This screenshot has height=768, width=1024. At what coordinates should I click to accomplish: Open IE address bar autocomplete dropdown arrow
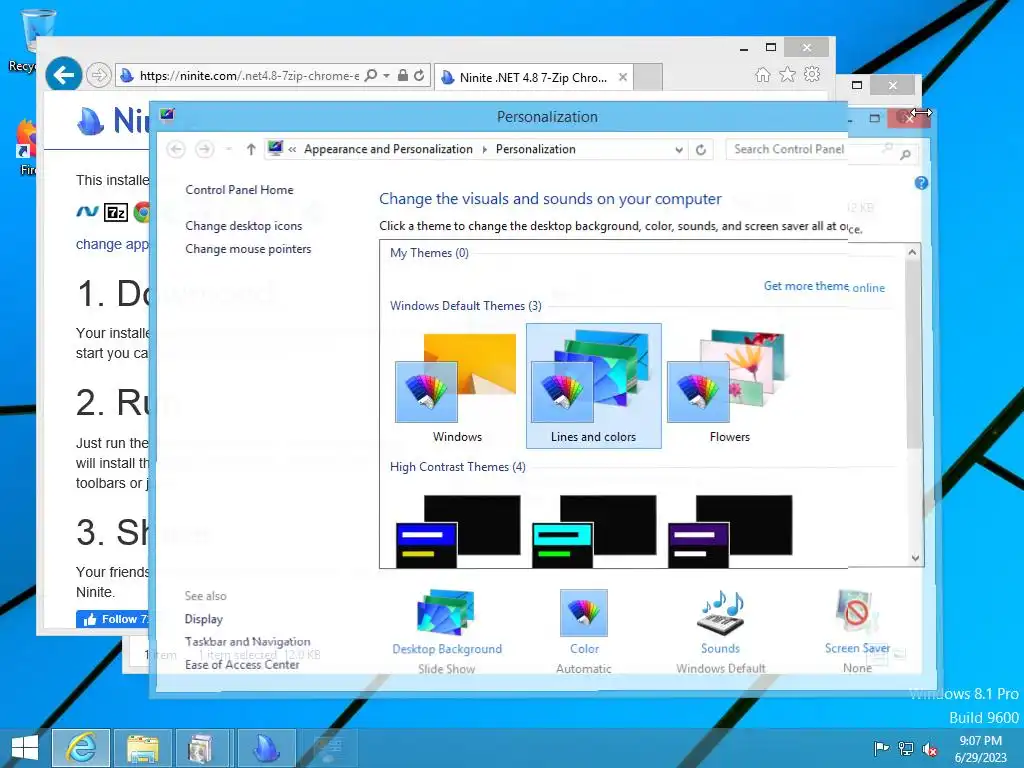coord(387,76)
